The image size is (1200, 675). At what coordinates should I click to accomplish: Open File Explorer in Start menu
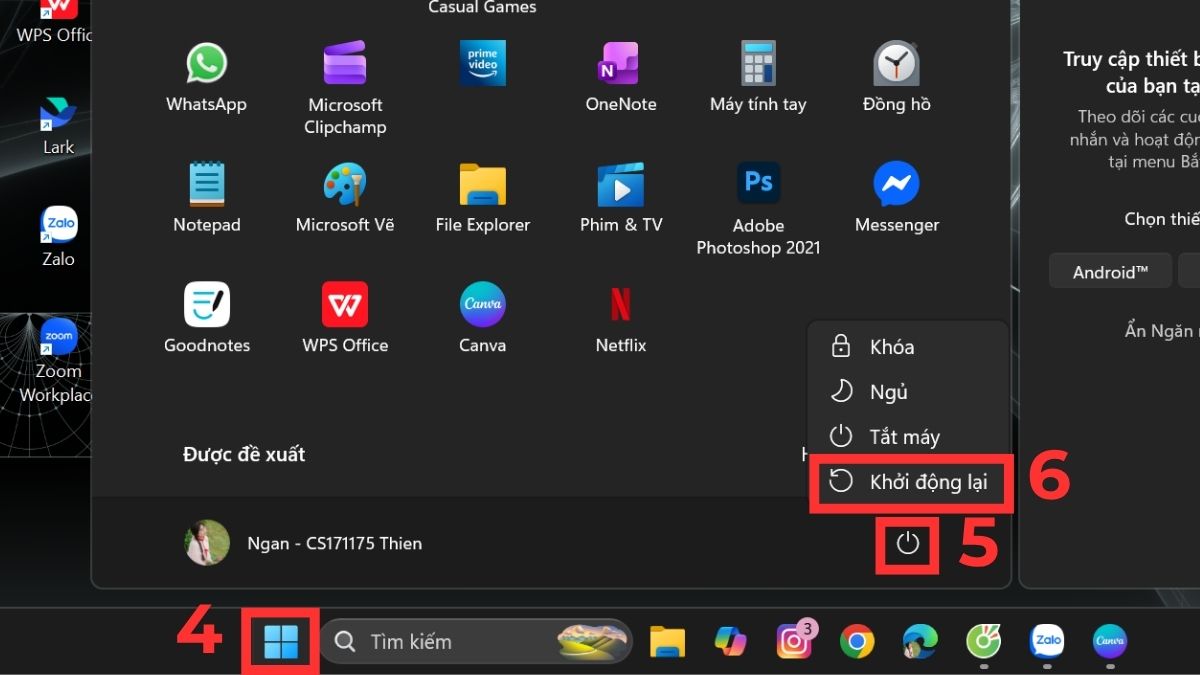pos(483,198)
